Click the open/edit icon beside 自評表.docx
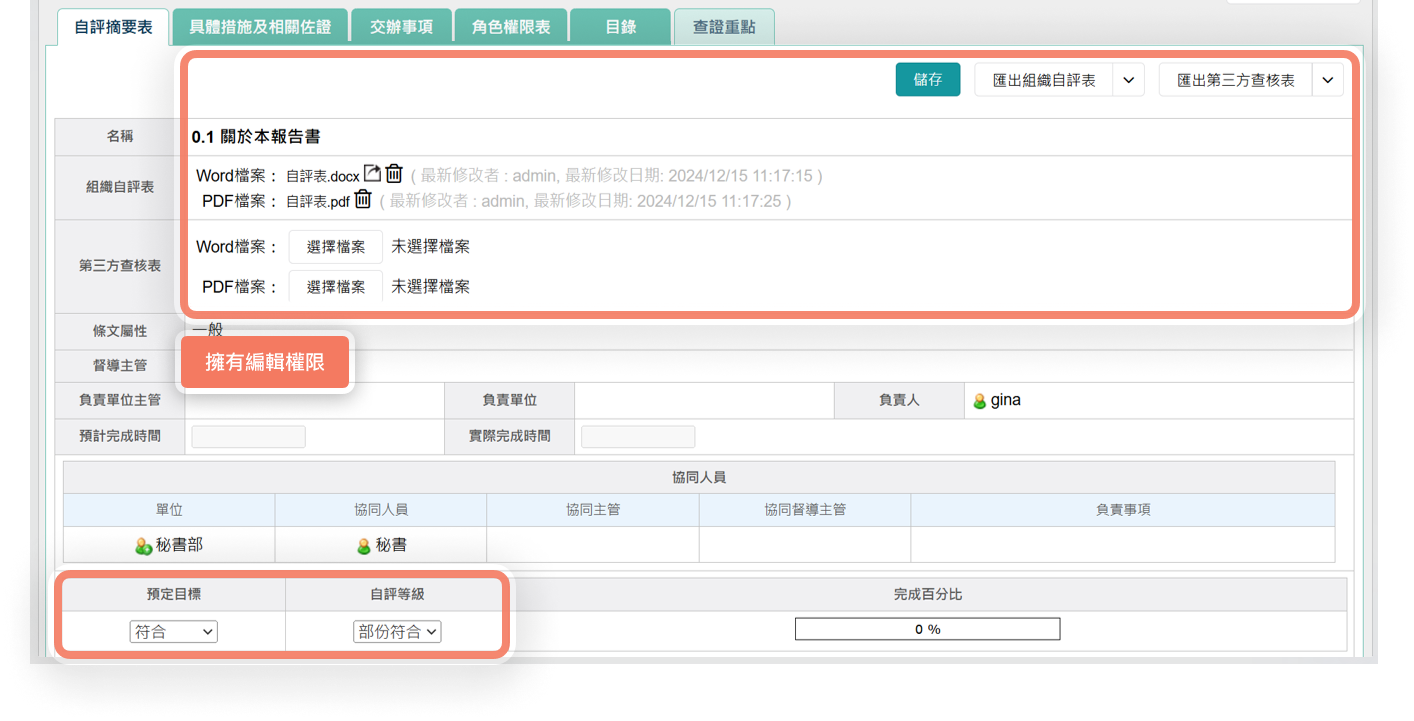This screenshot has width=1414, height=721. click(372, 174)
